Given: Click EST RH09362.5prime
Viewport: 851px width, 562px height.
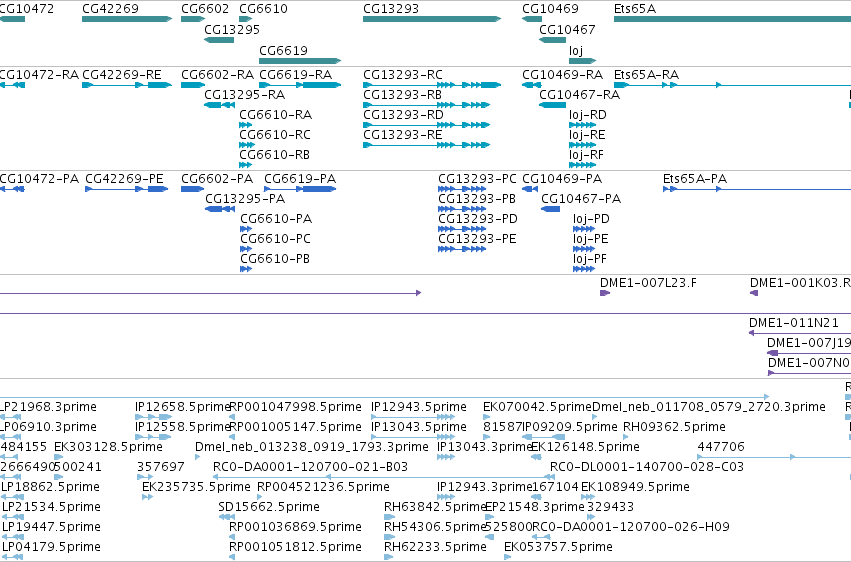Looking at the screenshot, I should coord(674,427).
